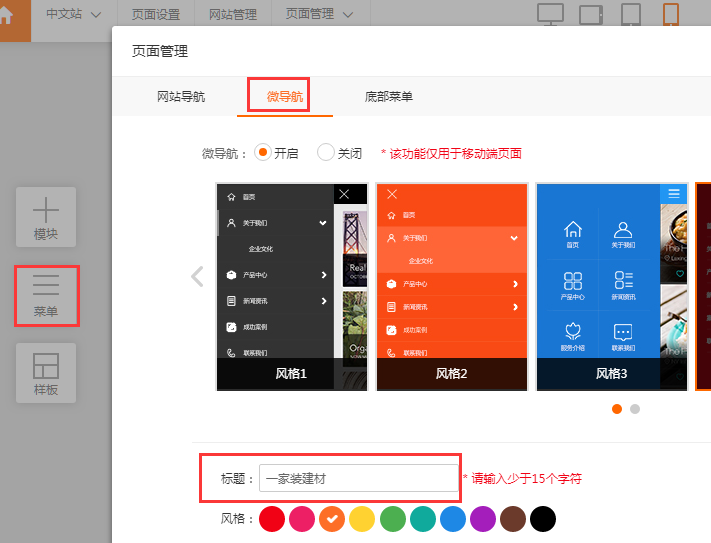711x543 pixels.
Task: Pick the green style color swatch
Action: [392, 519]
